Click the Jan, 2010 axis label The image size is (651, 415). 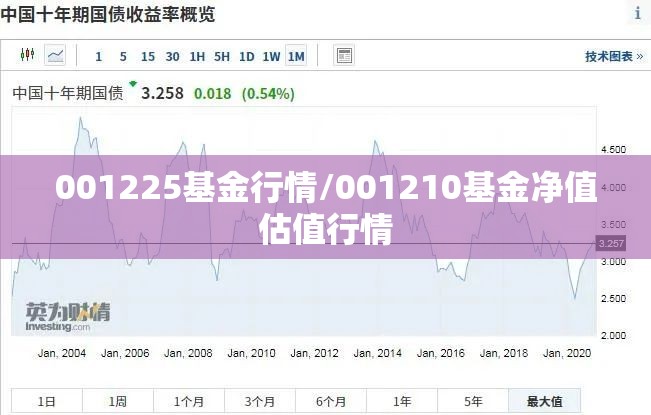251,353
